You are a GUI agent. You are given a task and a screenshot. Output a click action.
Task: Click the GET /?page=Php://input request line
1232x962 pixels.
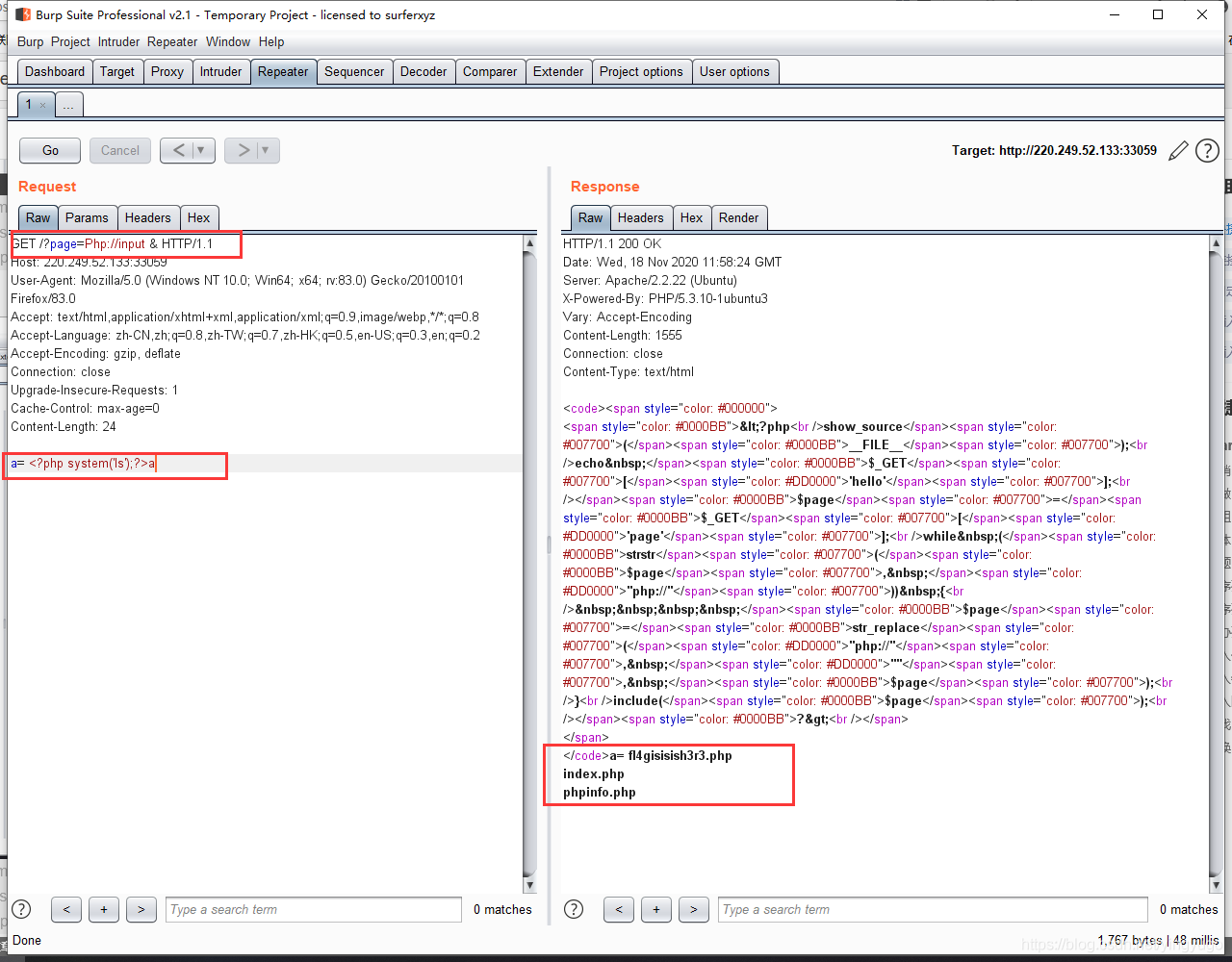(x=112, y=244)
